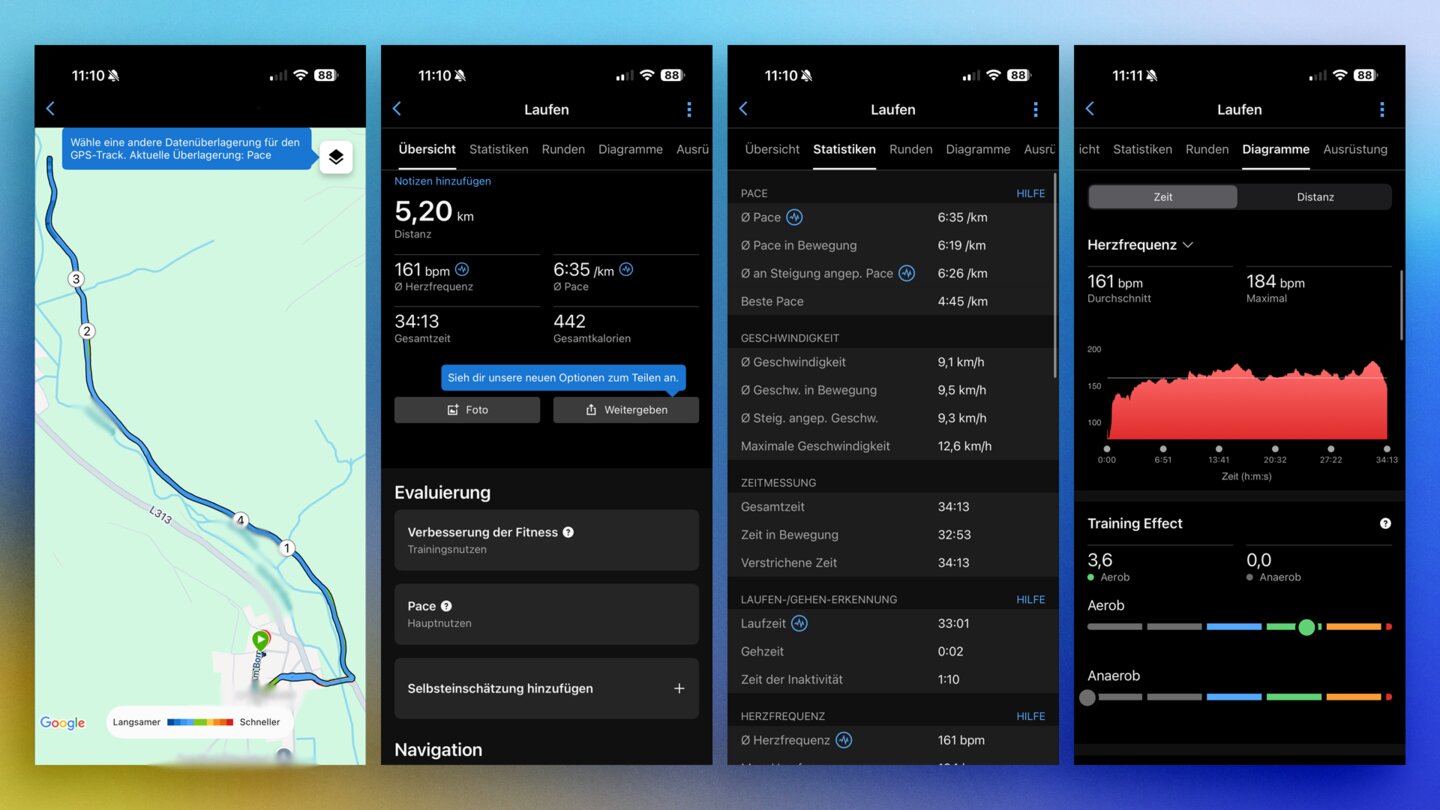
Task: Switch the chart axis to Distanz
Action: coord(1315,197)
